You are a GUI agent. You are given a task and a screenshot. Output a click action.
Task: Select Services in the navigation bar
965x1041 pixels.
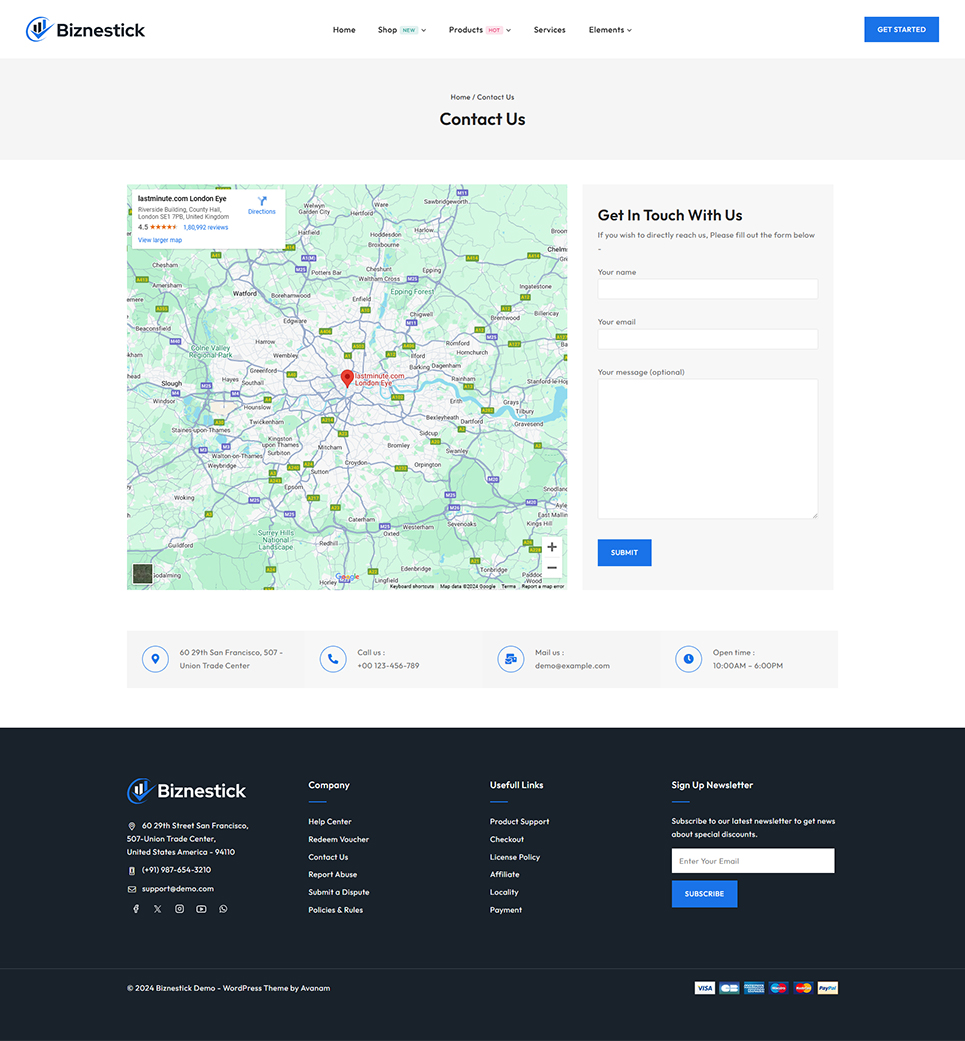click(x=549, y=29)
